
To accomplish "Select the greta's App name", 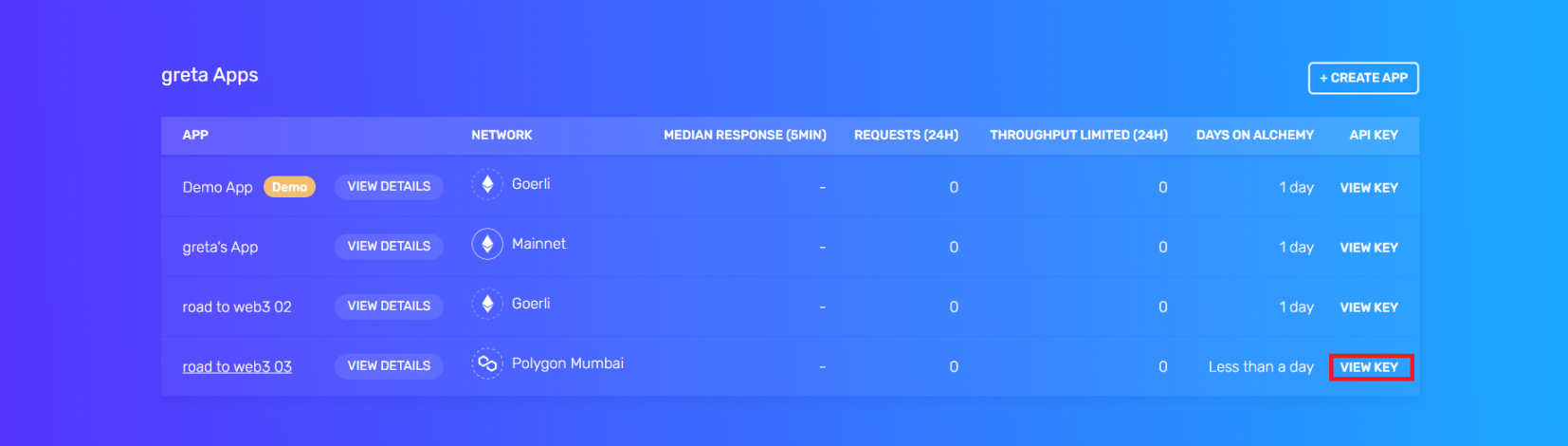I will 220,248.
